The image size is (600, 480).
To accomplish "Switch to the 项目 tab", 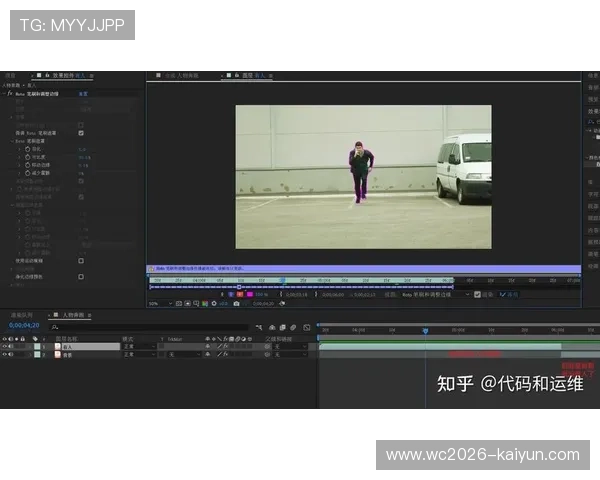I will tap(10, 75).
